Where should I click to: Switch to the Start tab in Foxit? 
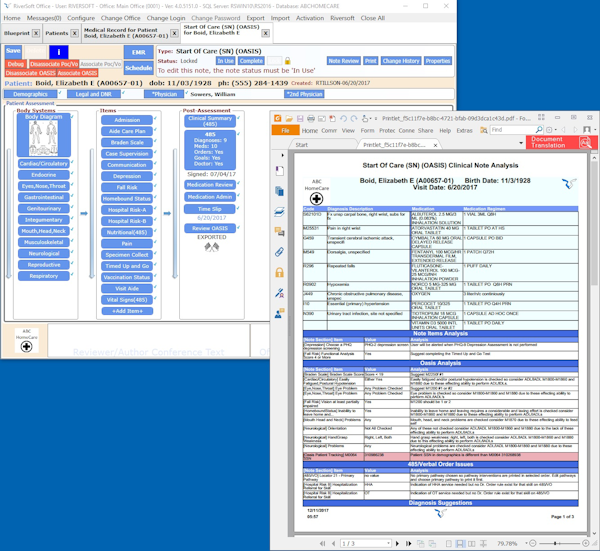click(x=302, y=145)
